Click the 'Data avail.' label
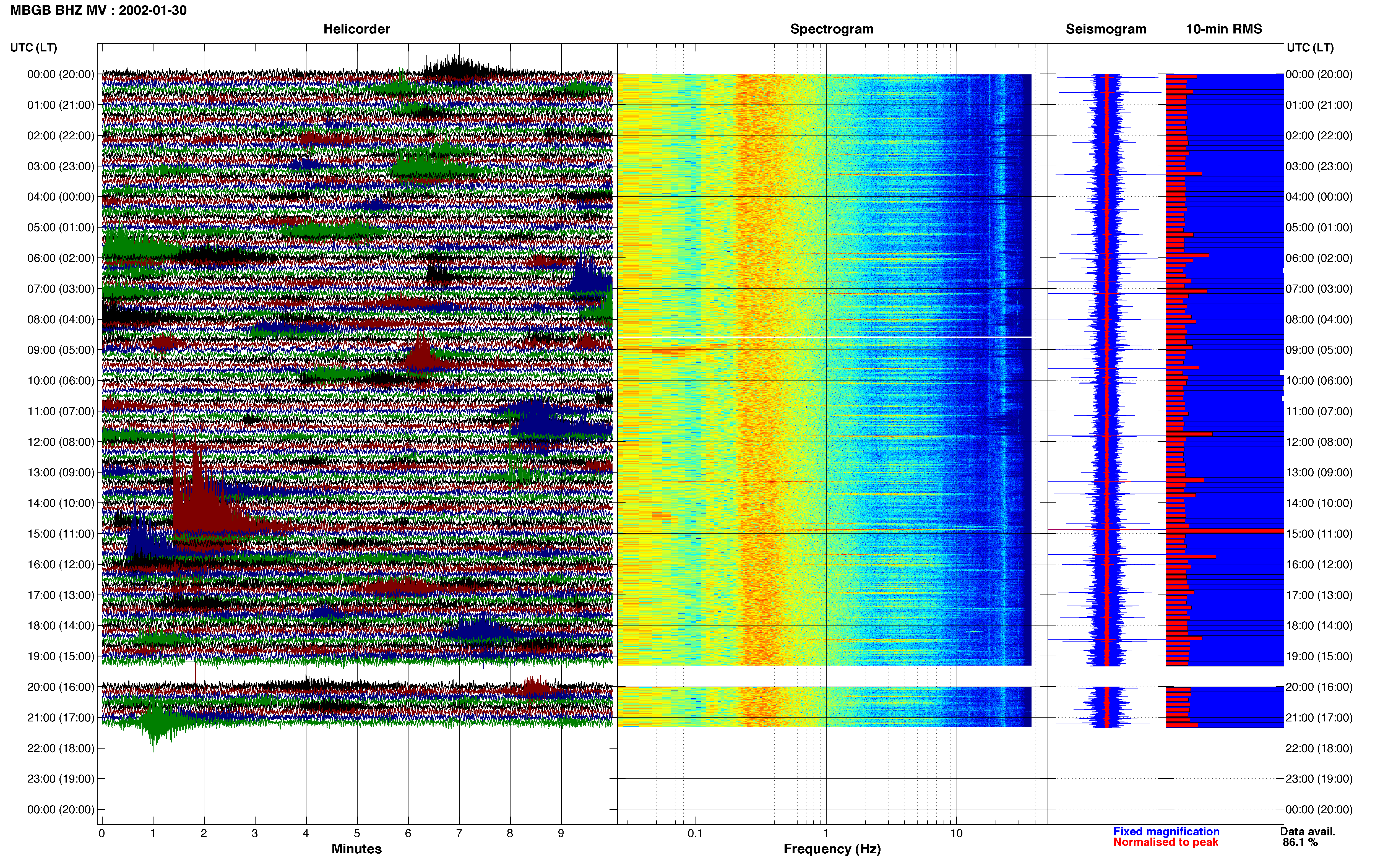Screen dimensions: 1388x868 point(1308,831)
